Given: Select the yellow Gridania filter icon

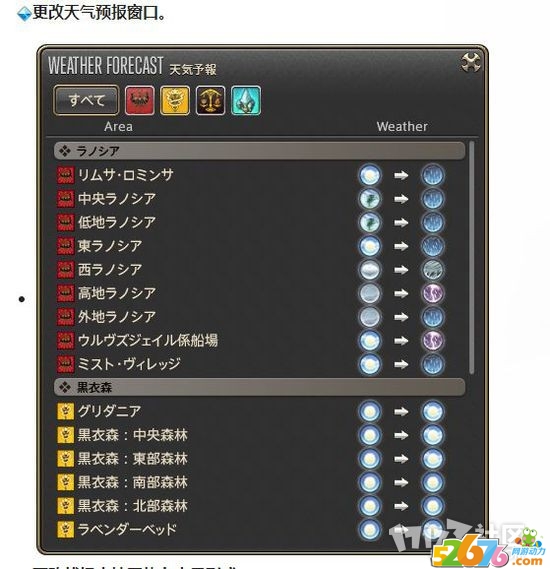Looking at the screenshot, I should (x=175, y=100).
